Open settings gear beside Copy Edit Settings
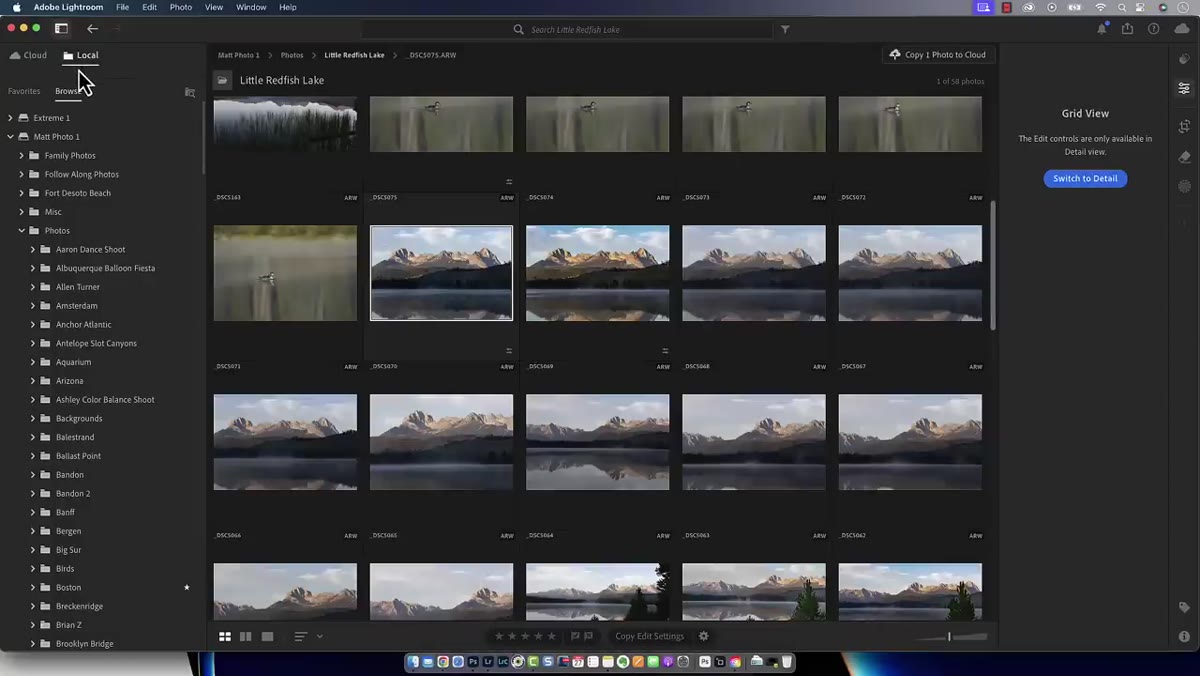Image resolution: width=1200 pixels, height=676 pixels. (x=703, y=636)
